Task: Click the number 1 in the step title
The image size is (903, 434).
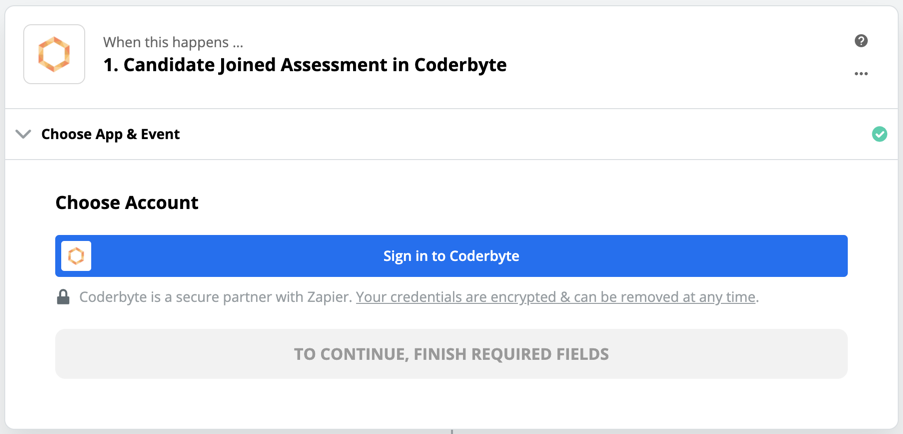Action: coord(108,66)
